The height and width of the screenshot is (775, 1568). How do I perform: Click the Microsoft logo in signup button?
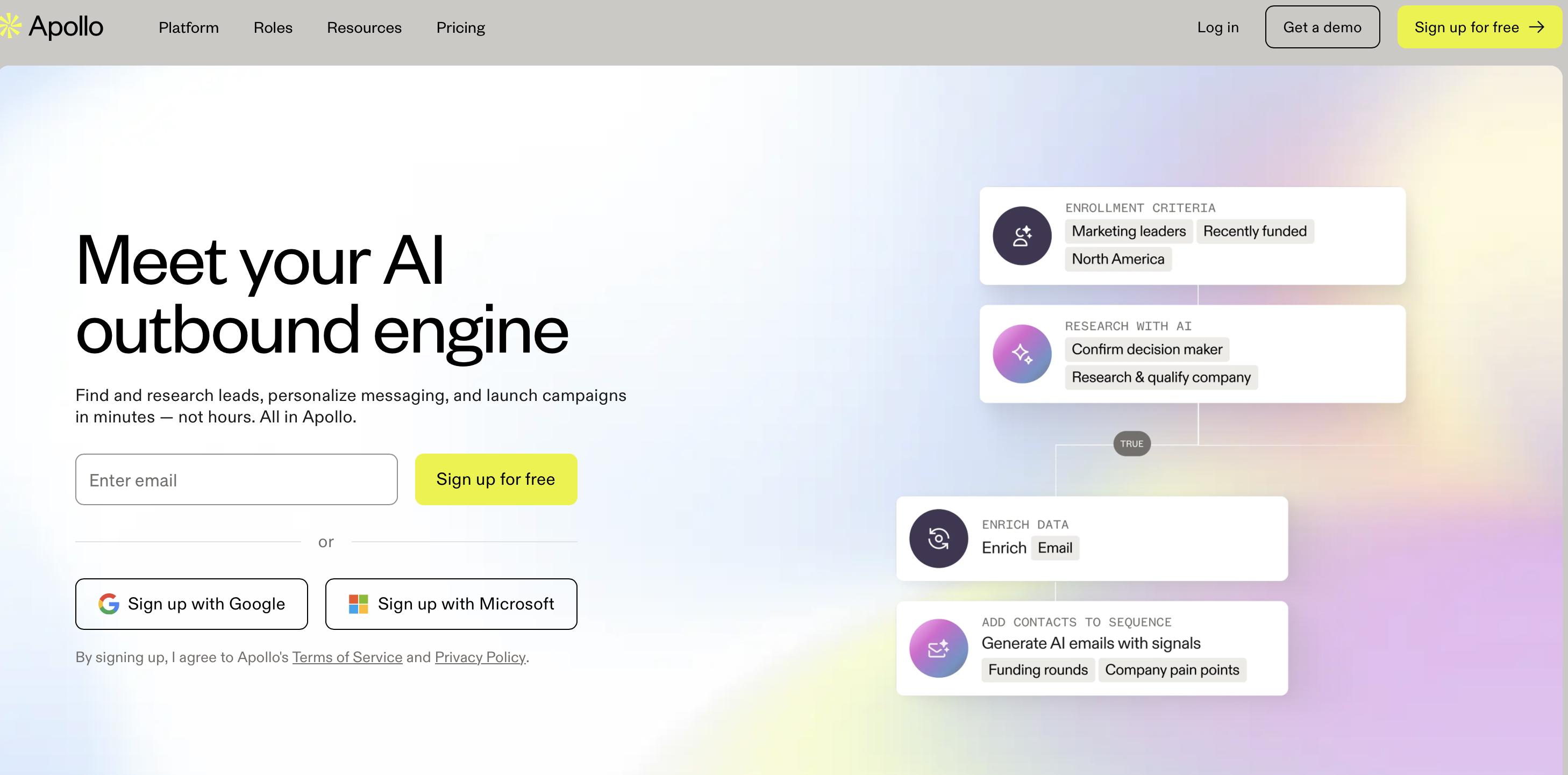(x=358, y=604)
